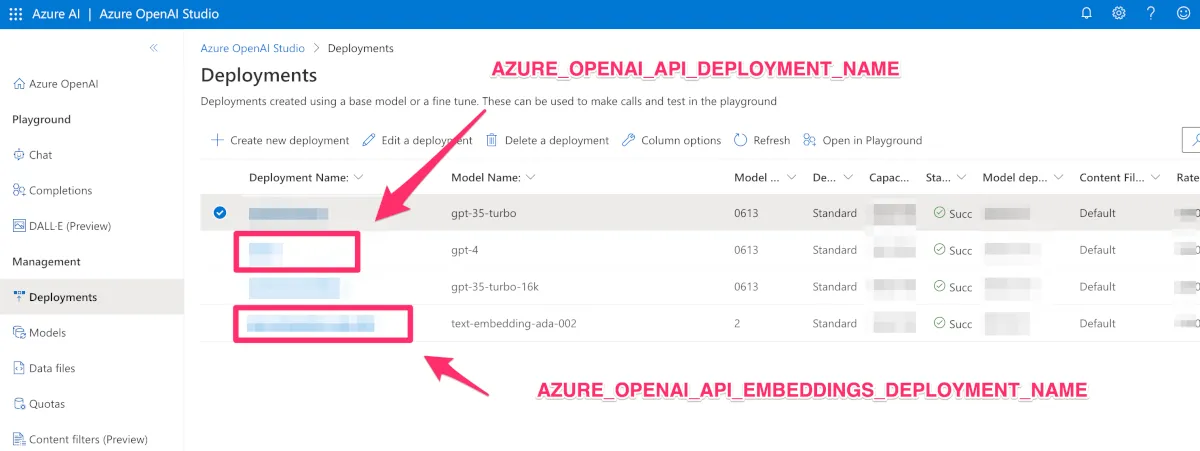Image resolution: width=1200 pixels, height=451 pixels.
Task: Open Model version column dropdown chevron
Action: coord(791,177)
